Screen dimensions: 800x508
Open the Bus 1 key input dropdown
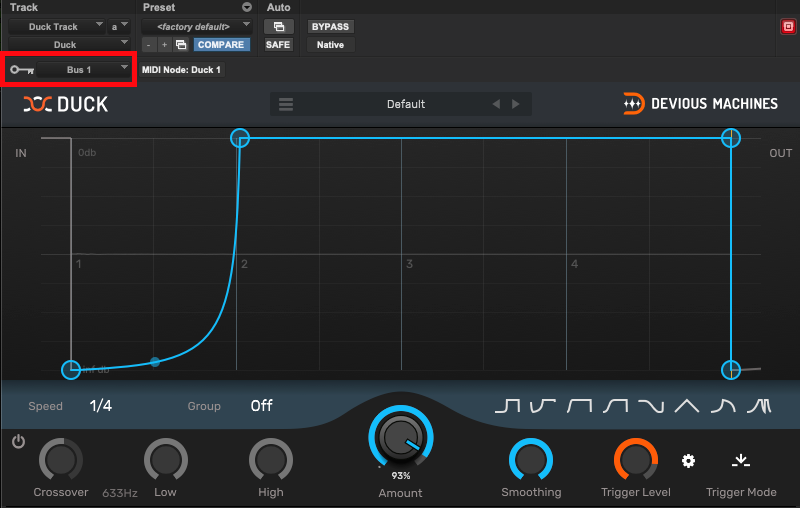pyautogui.click(x=84, y=70)
